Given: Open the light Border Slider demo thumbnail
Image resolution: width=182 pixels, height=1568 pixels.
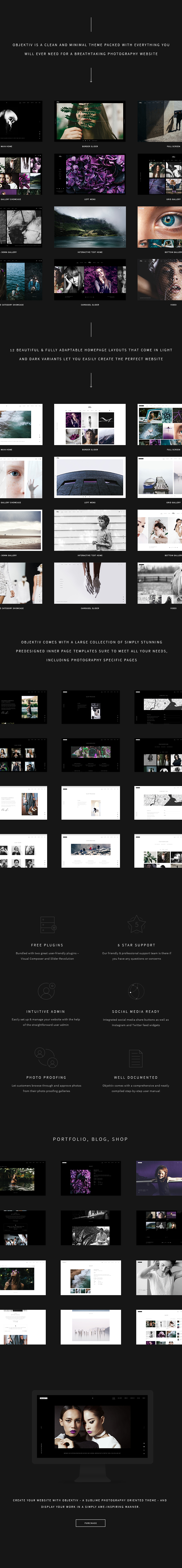Looking at the screenshot, I should pyautogui.click(x=90, y=425).
